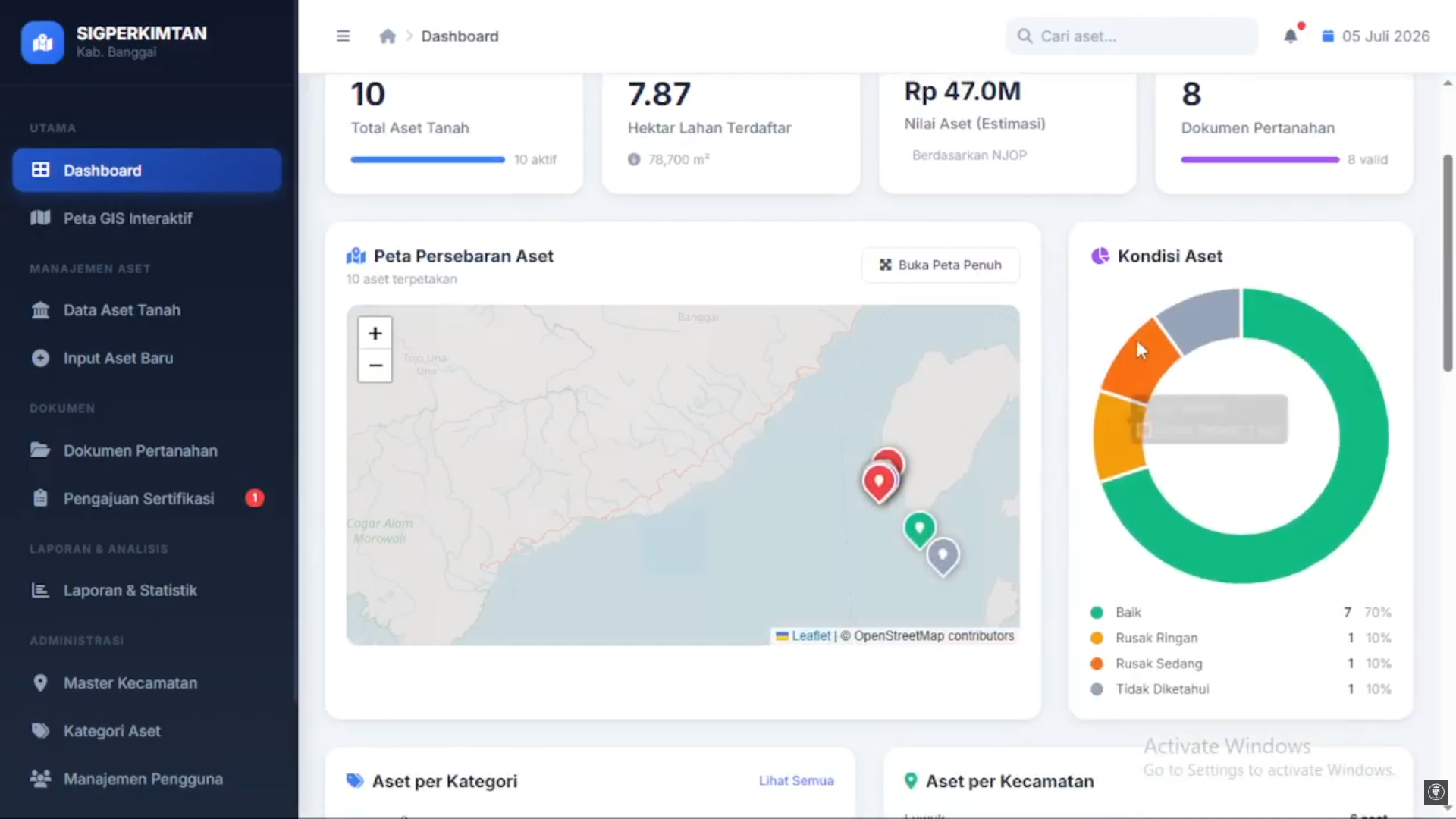Click the calendar icon beside date
This screenshot has width=1456, height=819.
[x=1328, y=36]
